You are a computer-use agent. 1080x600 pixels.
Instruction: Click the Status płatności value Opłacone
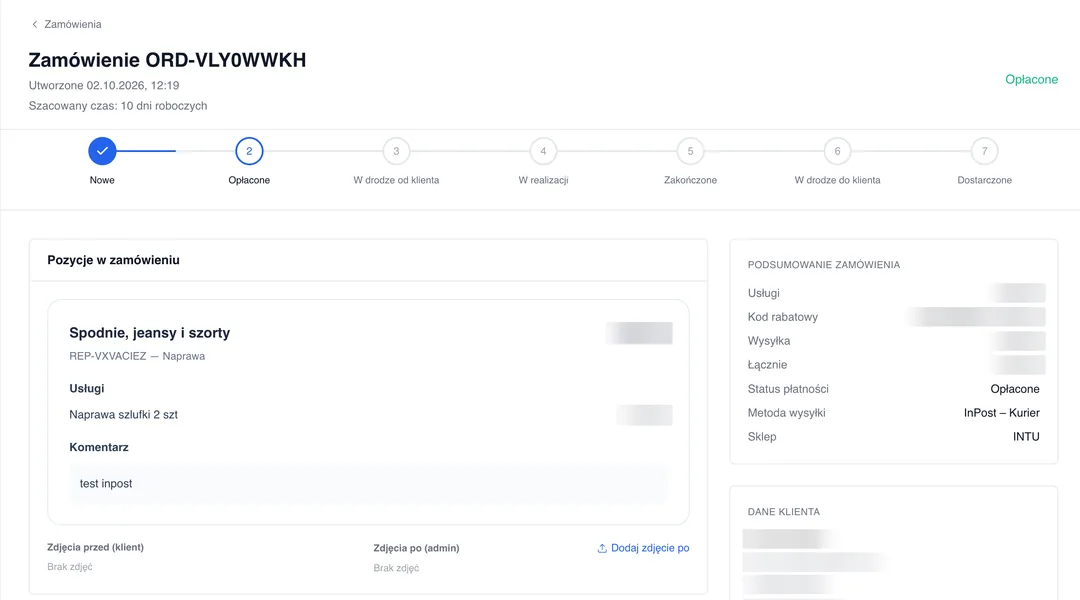tap(1015, 389)
